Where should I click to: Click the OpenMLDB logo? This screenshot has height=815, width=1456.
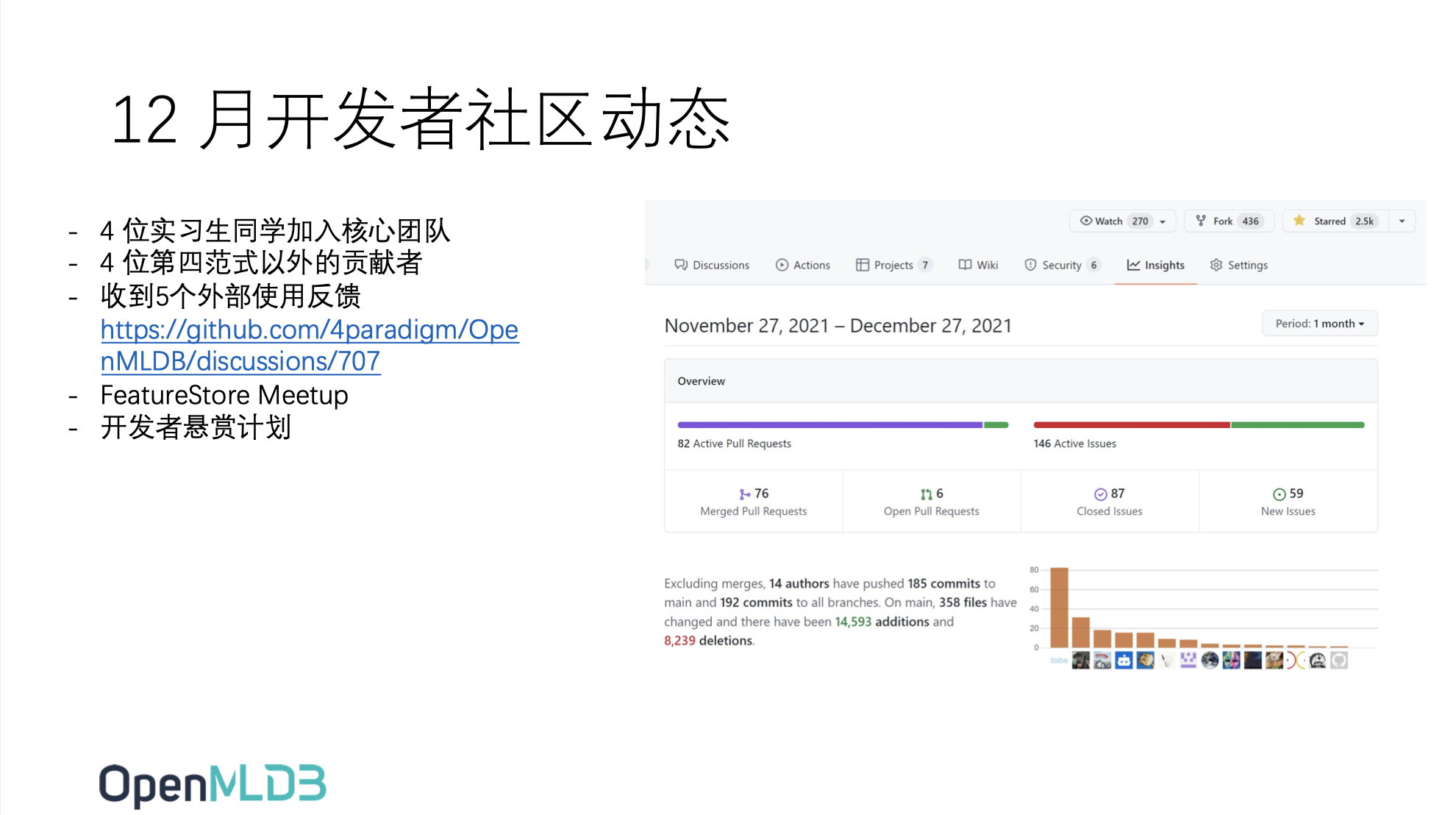click(213, 785)
